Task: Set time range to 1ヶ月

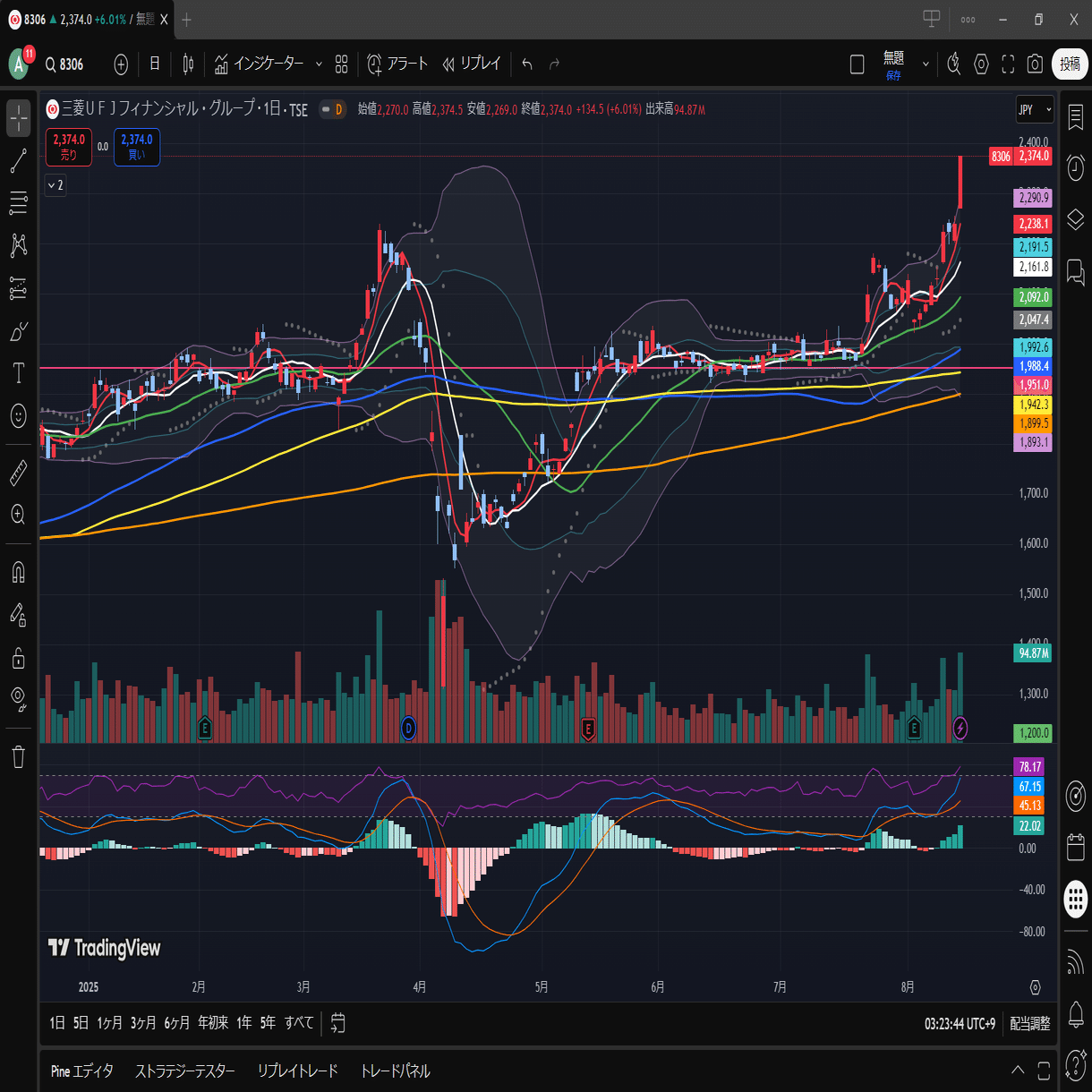Action: point(109,1022)
